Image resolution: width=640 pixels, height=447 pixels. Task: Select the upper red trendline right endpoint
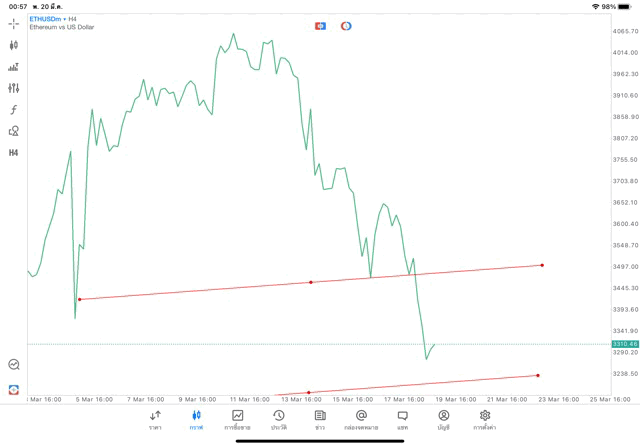(x=542, y=265)
